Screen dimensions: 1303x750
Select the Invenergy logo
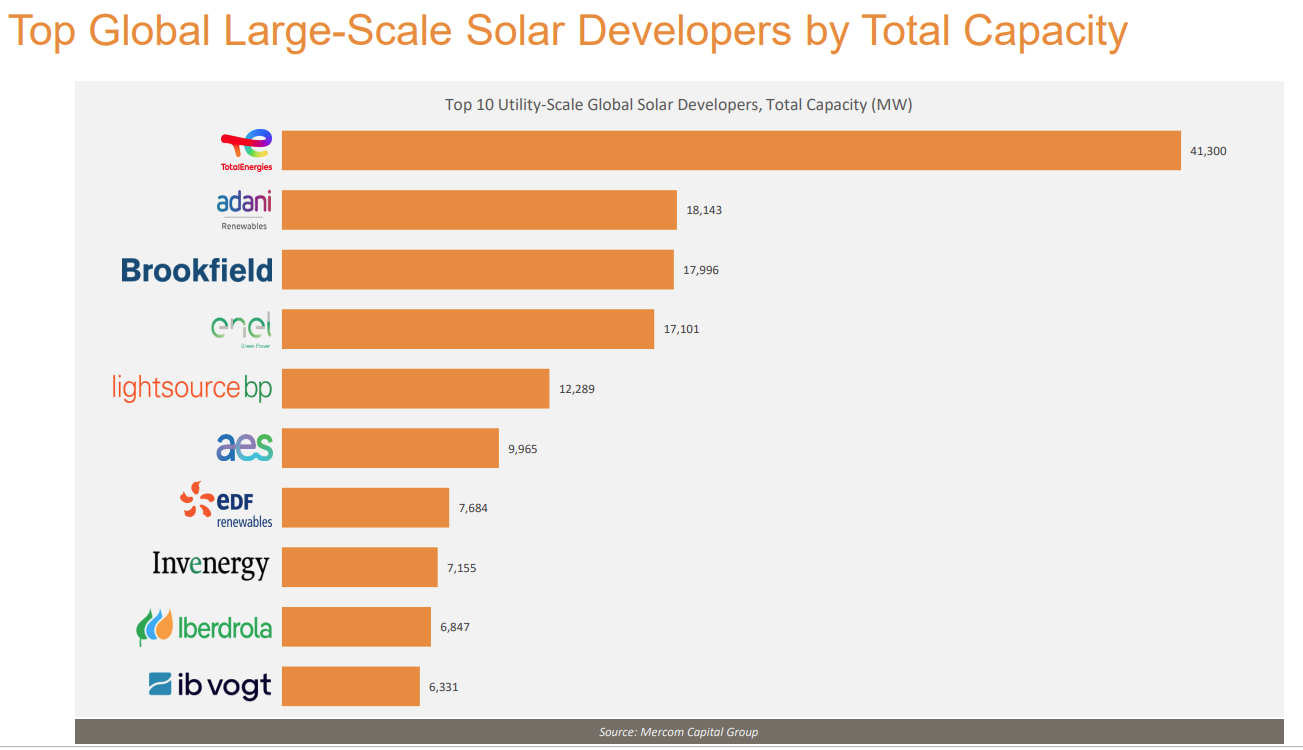tap(211, 565)
